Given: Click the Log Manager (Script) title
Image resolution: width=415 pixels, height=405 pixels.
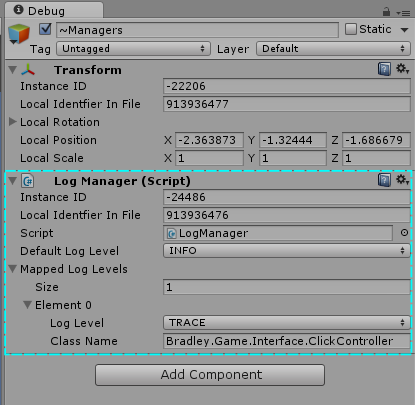Looking at the screenshot, I should click(x=122, y=181).
